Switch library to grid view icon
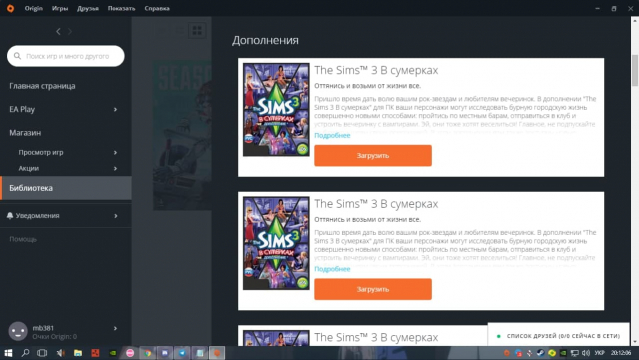Screen dimensions: 639x360 click(197, 31)
